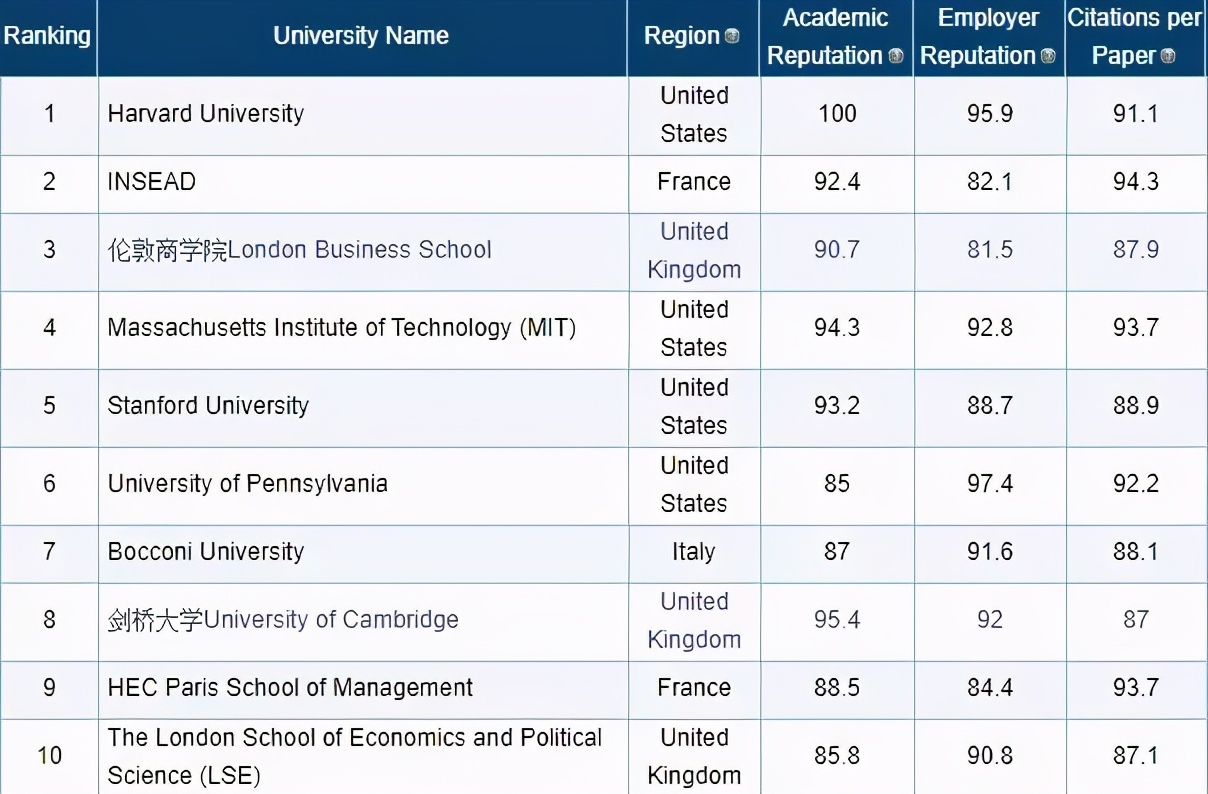This screenshot has height=794, width=1208.
Task: Click United Kingdom region for London Business School
Action: (x=694, y=250)
